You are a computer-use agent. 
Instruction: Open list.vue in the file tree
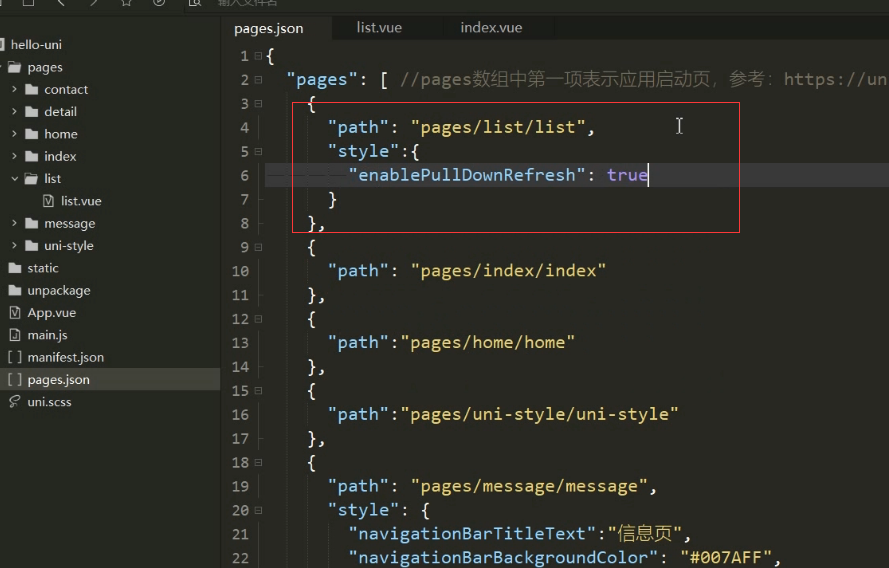pyautogui.click(x=81, y=201)
